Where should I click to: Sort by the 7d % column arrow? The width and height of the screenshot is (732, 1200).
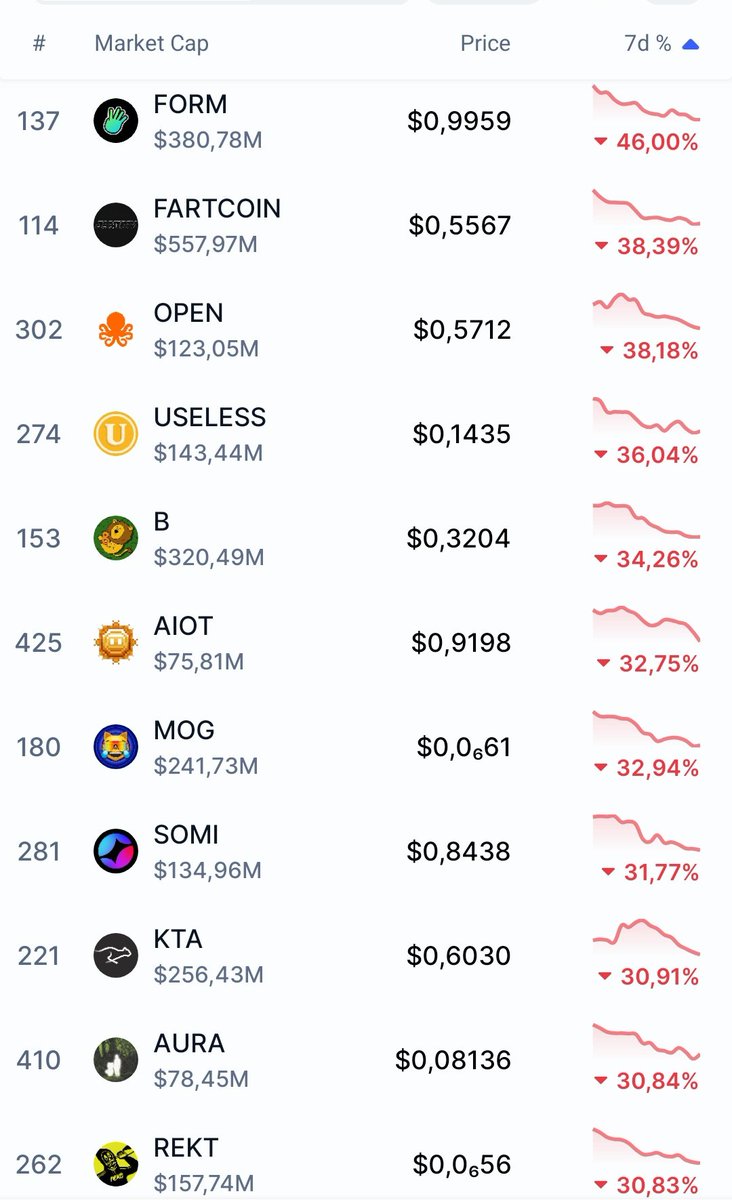coord(690,44)
